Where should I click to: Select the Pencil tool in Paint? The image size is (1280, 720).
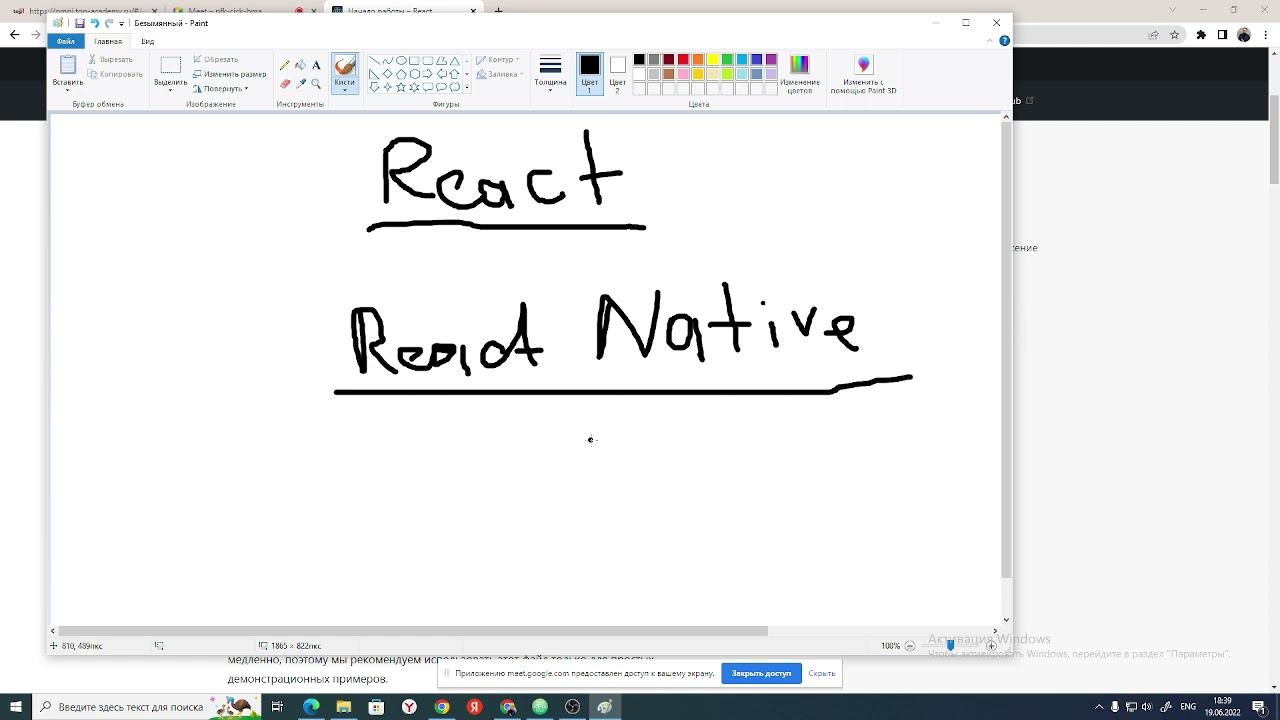(285, 65)
